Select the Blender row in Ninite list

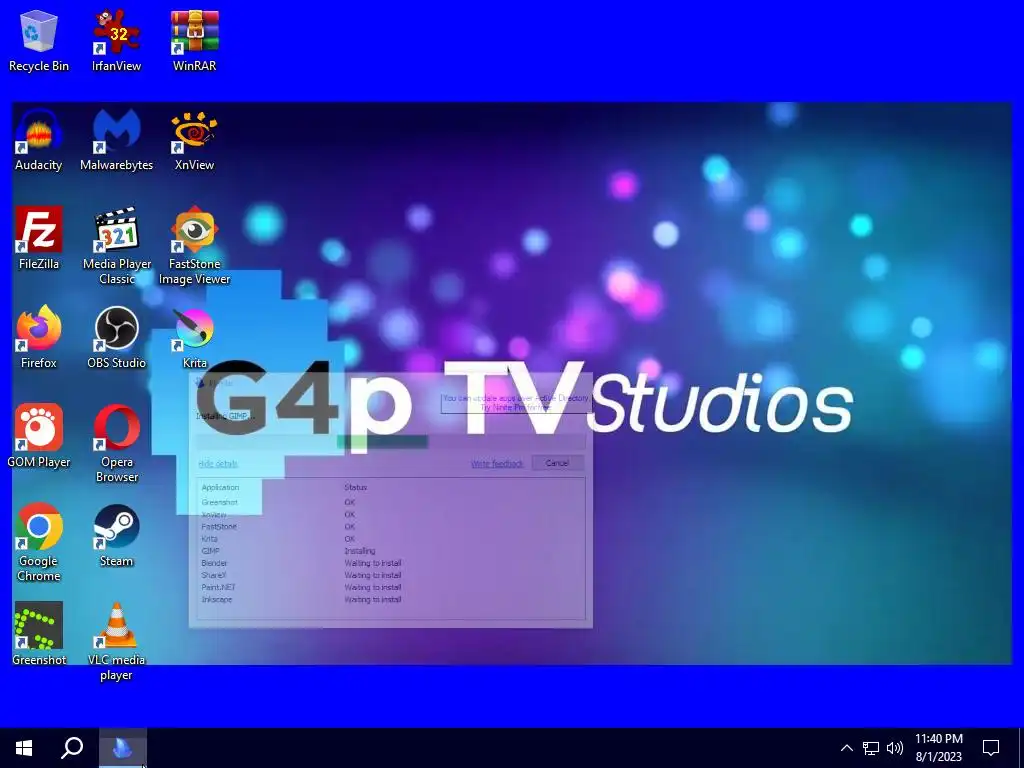(391, 563)
